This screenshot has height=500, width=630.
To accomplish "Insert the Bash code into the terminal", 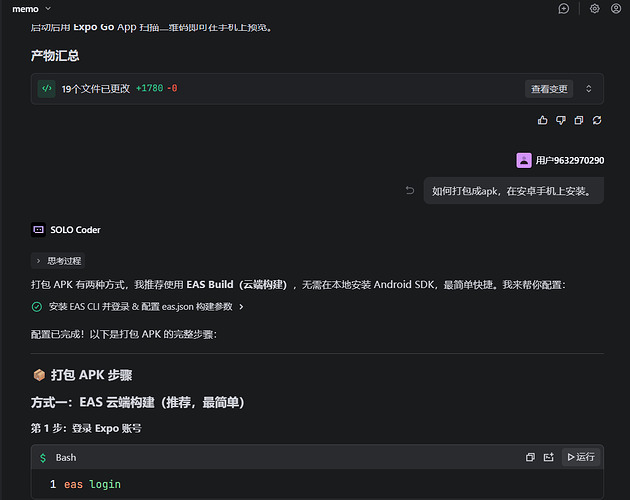I will (x=549, y=457).
